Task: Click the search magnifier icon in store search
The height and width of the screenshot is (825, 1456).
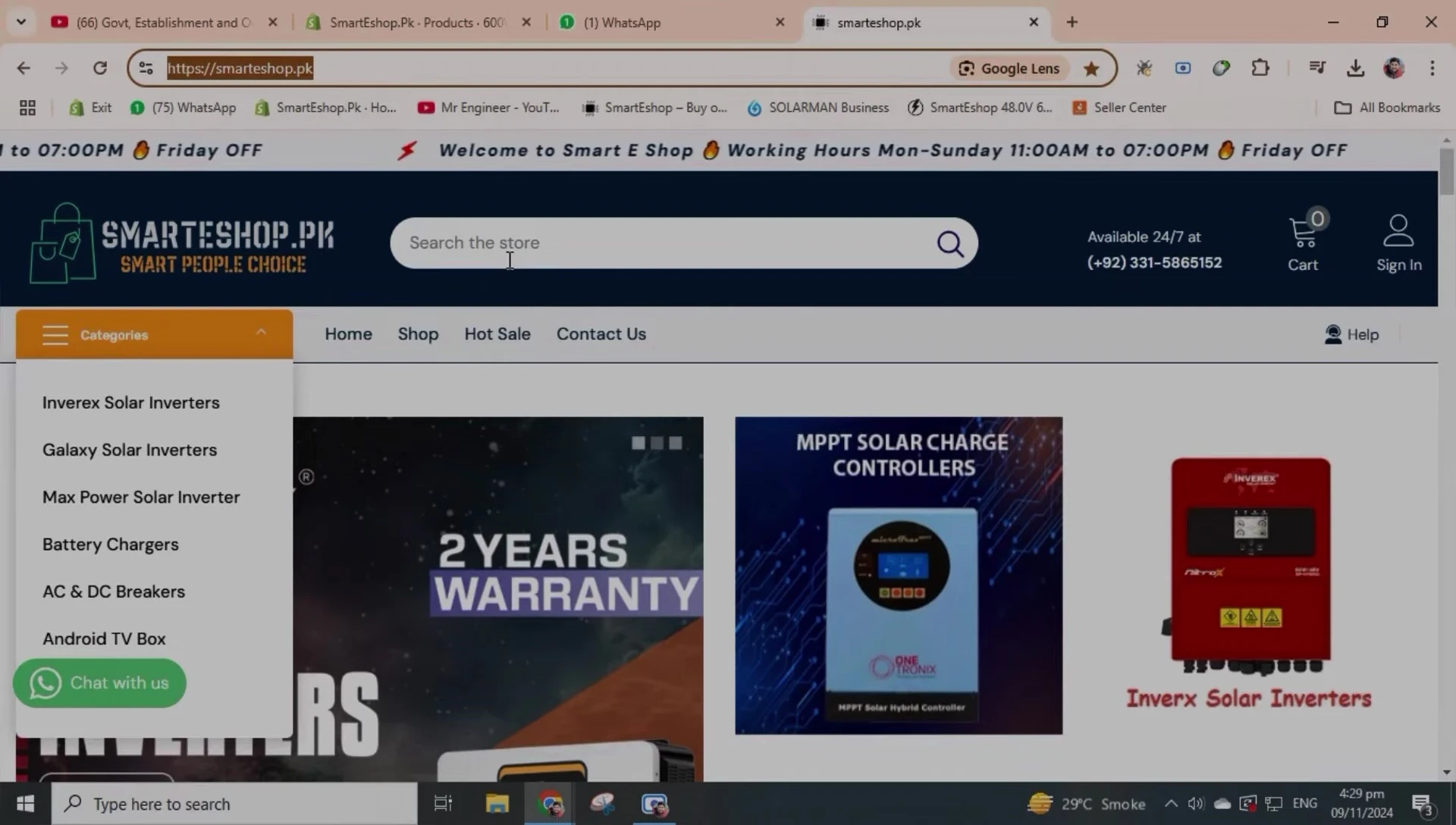Action: 949,243
